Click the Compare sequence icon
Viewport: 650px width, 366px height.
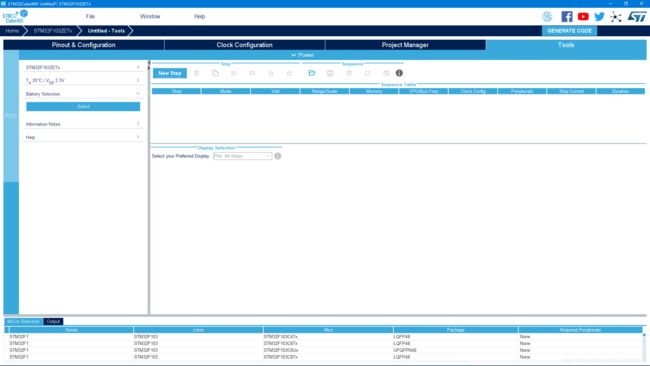pyautogui.click(x=368, y=73)
